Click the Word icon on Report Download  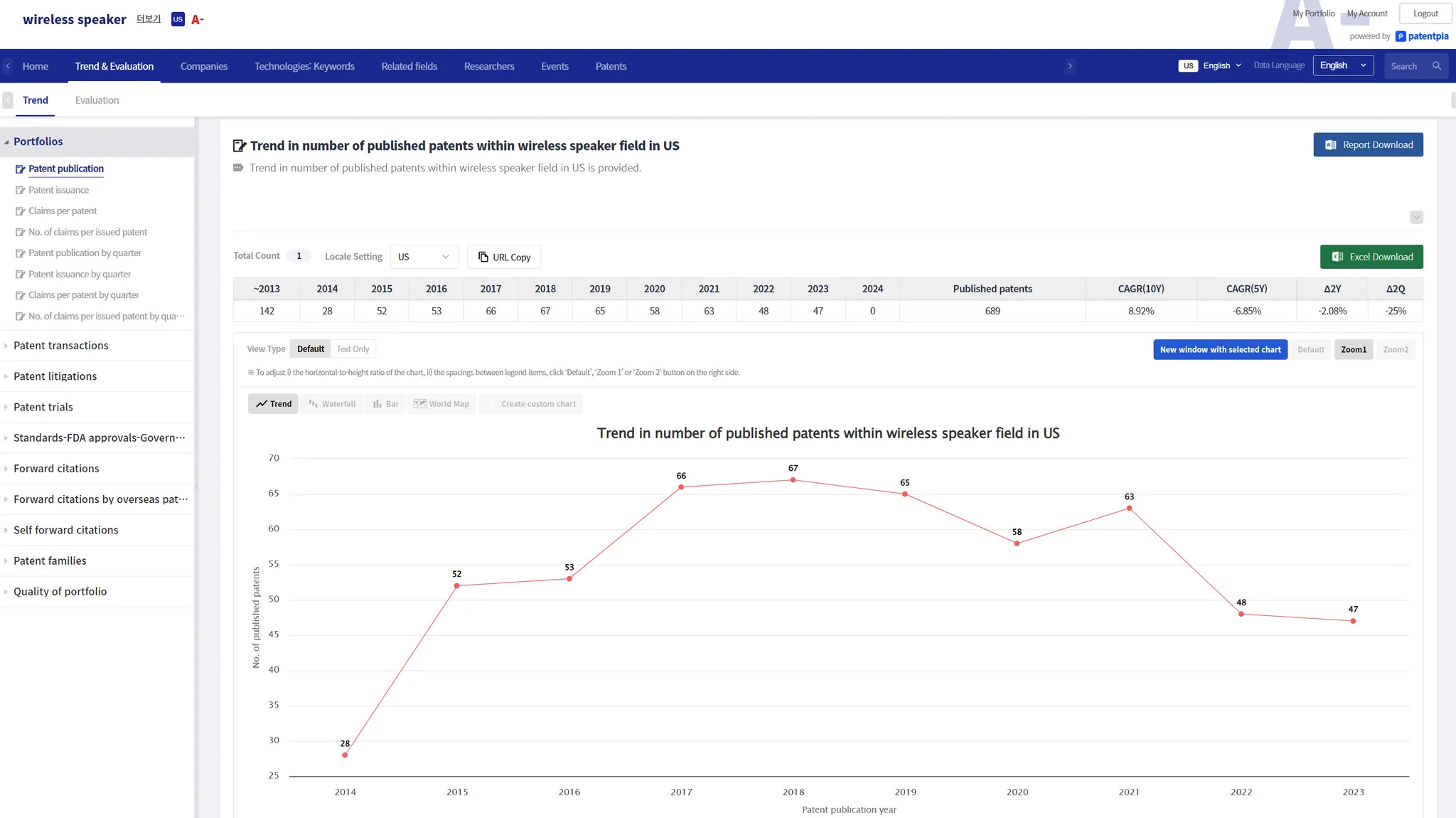[1330, 145]
